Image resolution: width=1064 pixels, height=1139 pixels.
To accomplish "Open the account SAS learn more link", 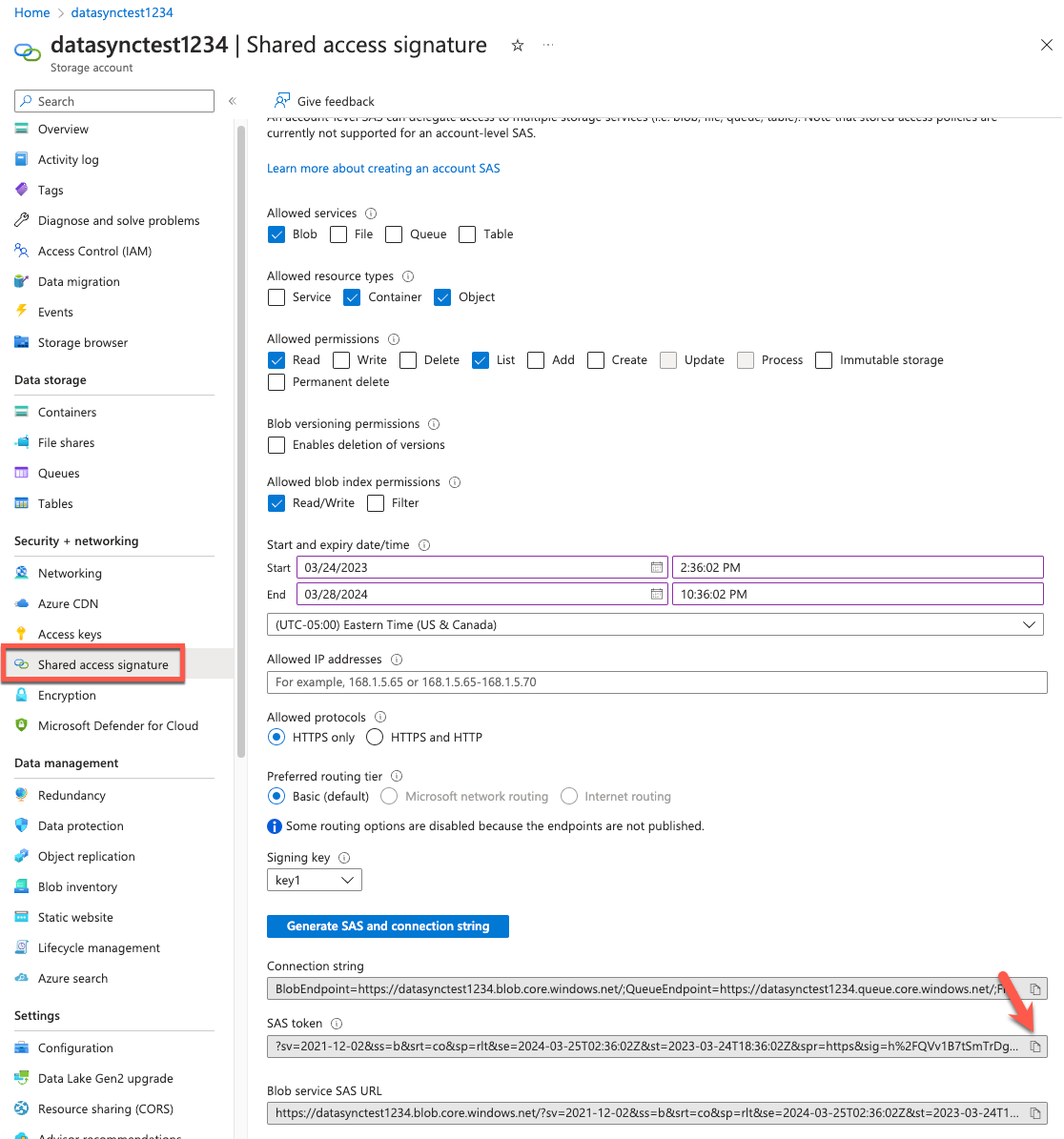I will coord(383,167).
